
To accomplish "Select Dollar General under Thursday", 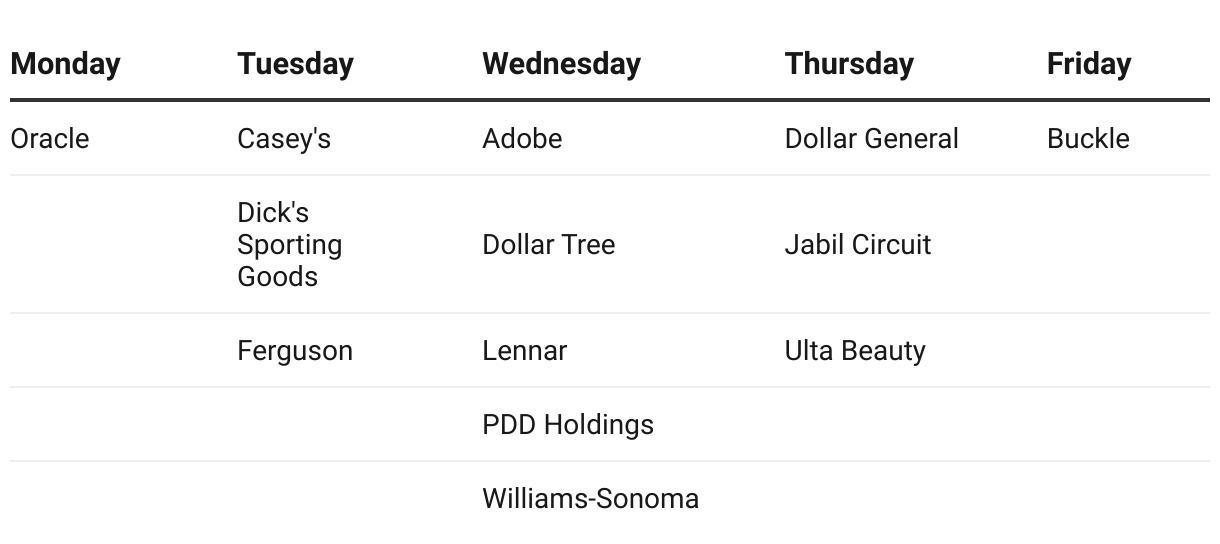I will (x=871, y=138).
